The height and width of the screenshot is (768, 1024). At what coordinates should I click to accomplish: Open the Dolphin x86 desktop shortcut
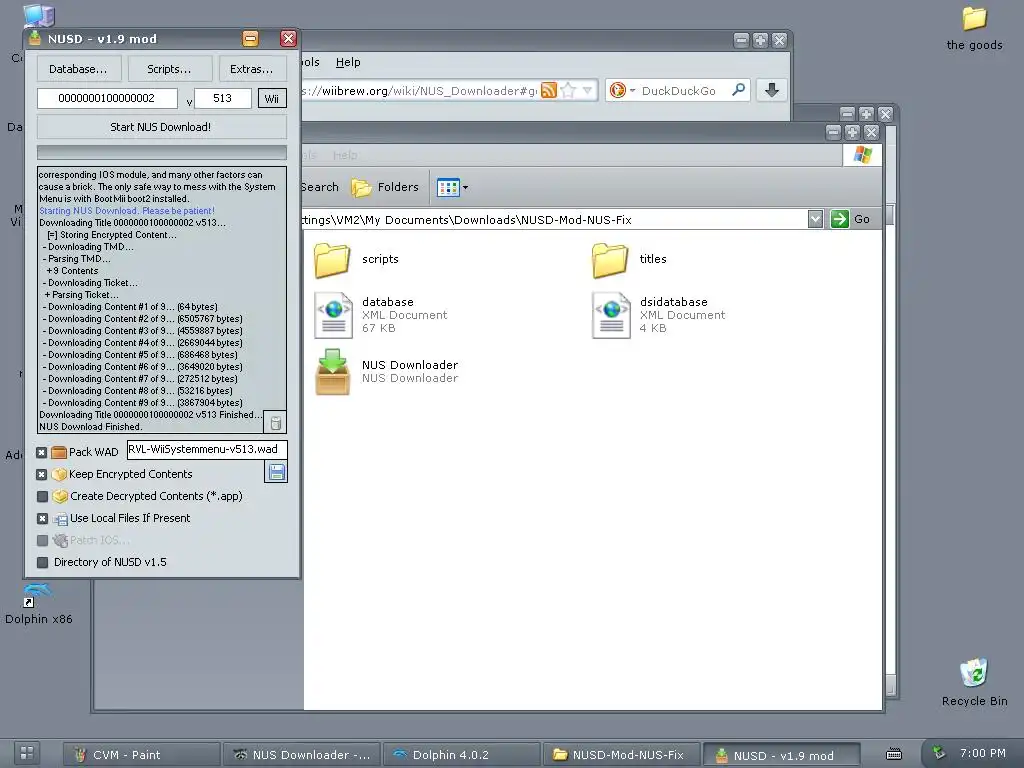point(38,604)
